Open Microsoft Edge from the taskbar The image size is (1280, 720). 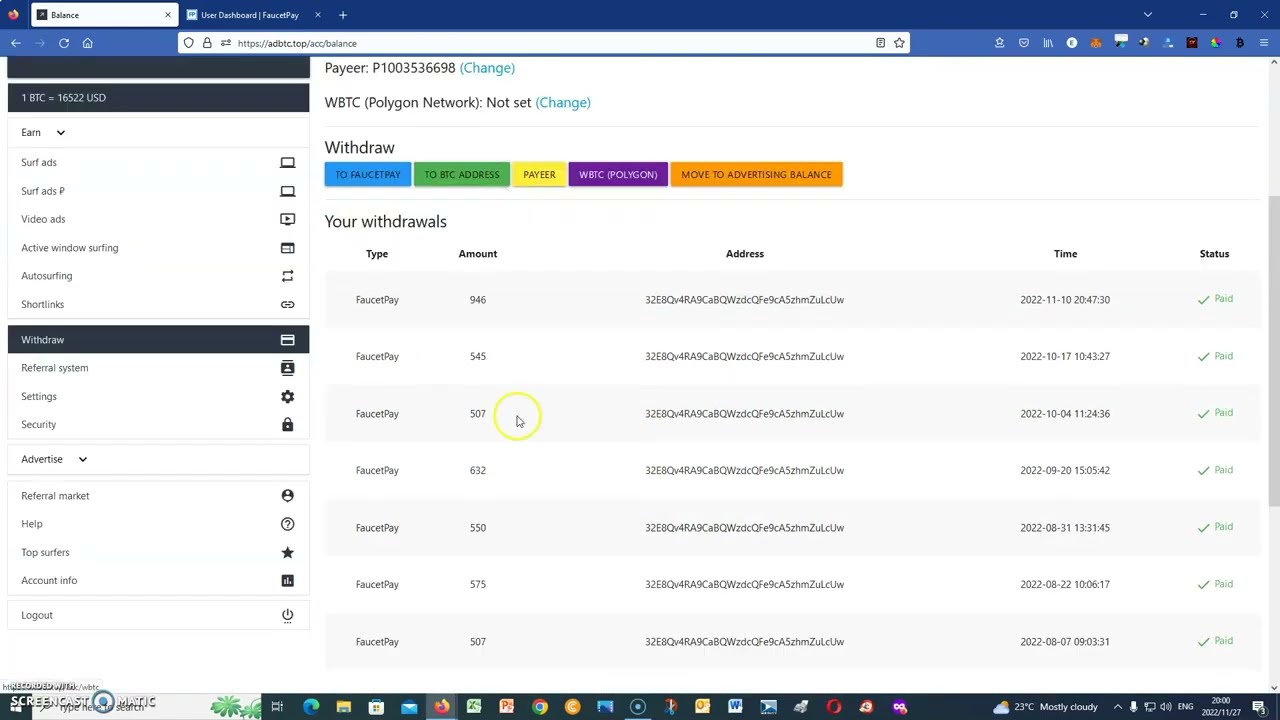(311, 707)
